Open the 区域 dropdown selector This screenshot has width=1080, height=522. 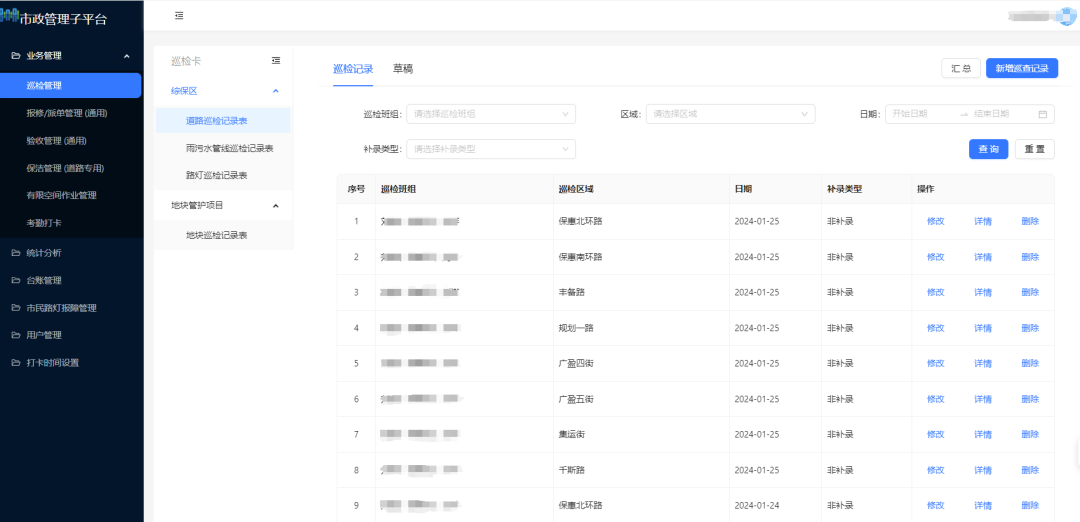pyautogui.click(x=730, y=114)
